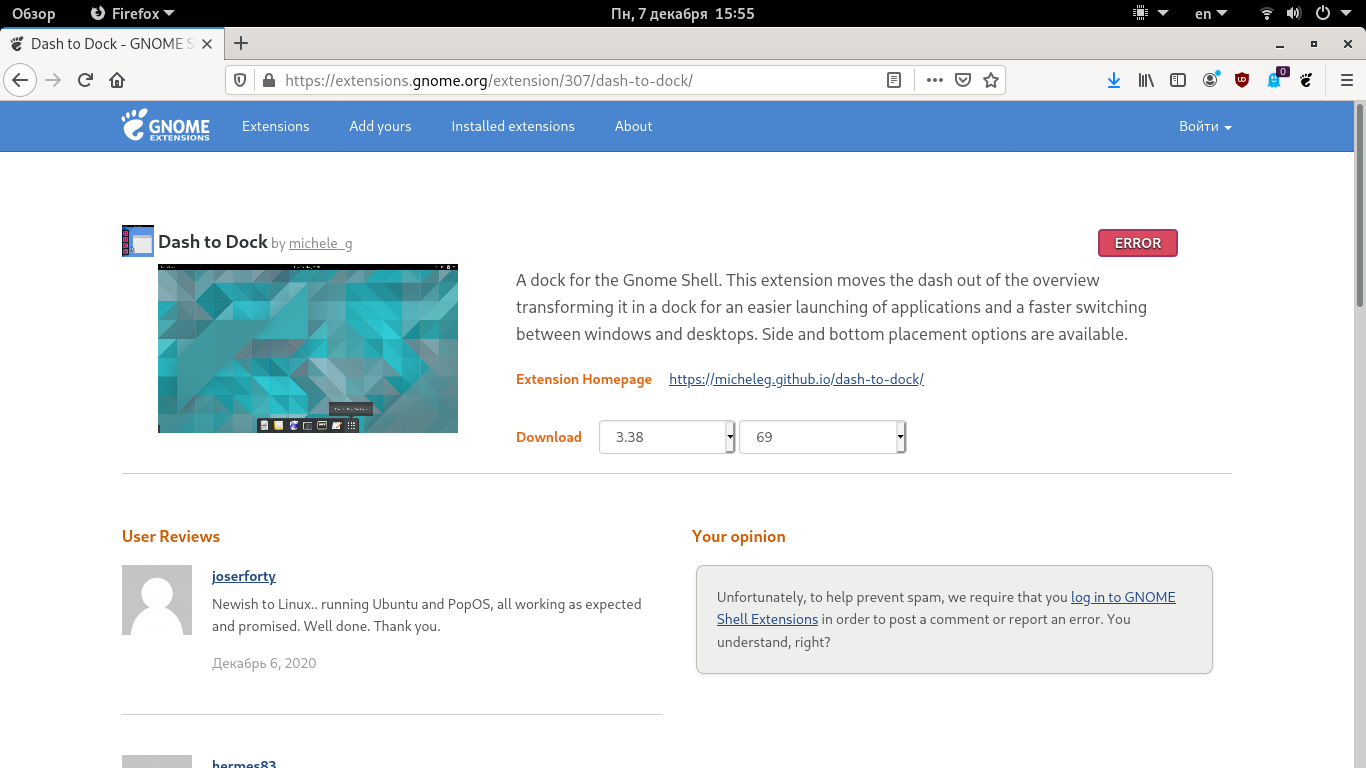Click the Dash to Dock extension icon

pyautogui.click(x=138, y=241)
